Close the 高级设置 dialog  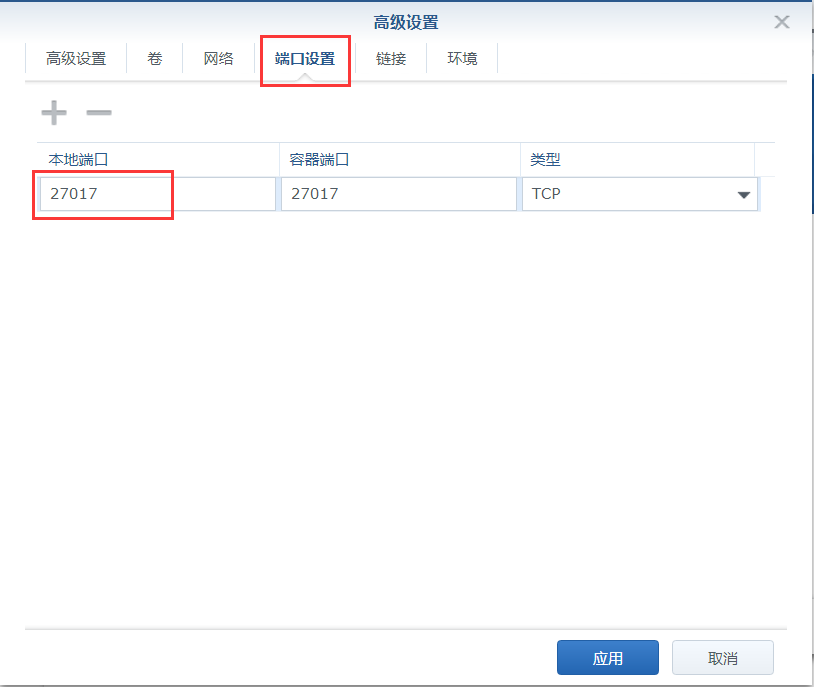[781, 21]
